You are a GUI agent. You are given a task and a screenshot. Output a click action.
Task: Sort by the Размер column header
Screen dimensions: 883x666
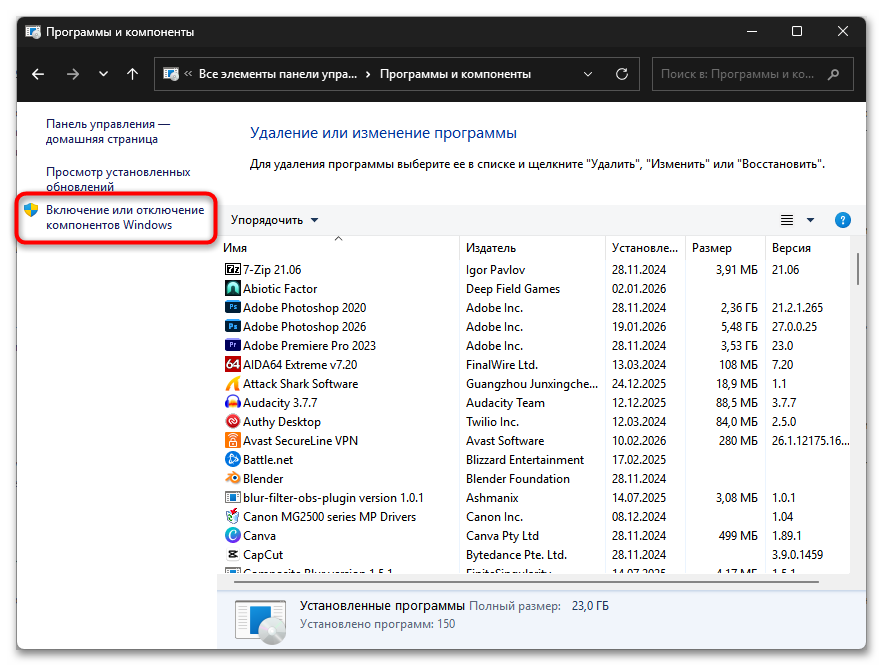pyautogui.click(x=725, y=248)
